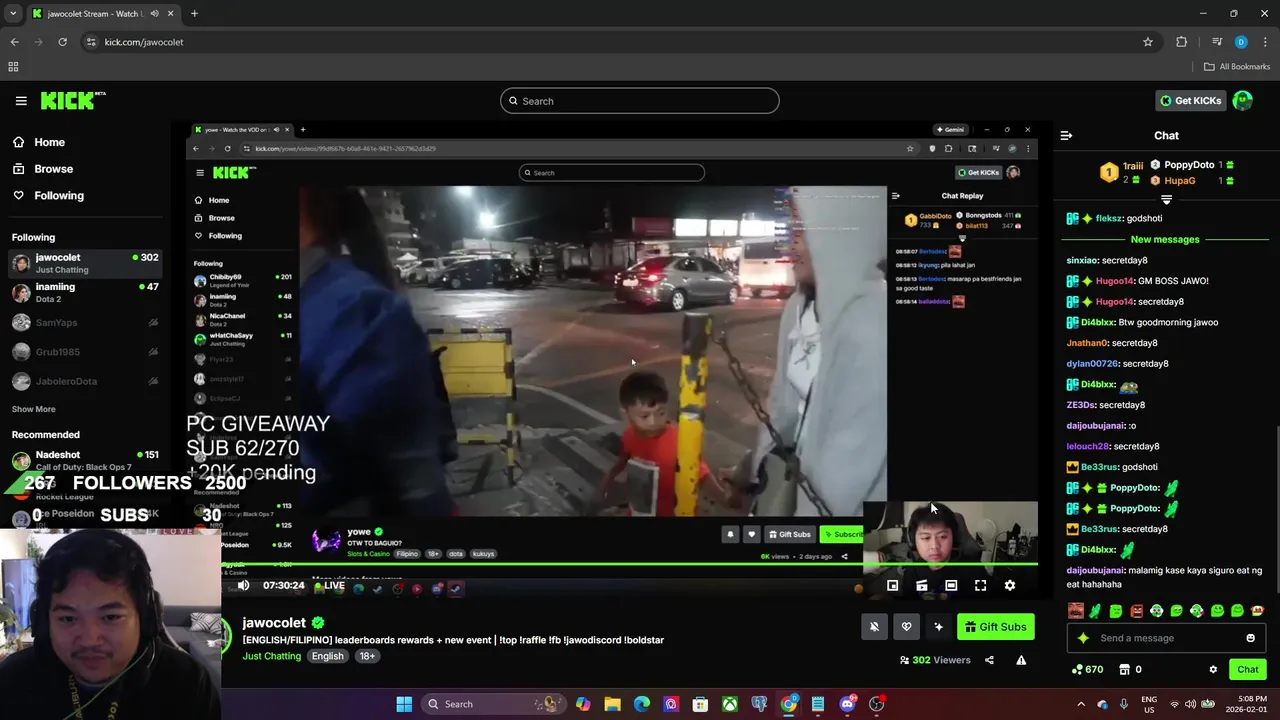Reload the browser page
The image size is (1280, 720).
click(62, 42)
